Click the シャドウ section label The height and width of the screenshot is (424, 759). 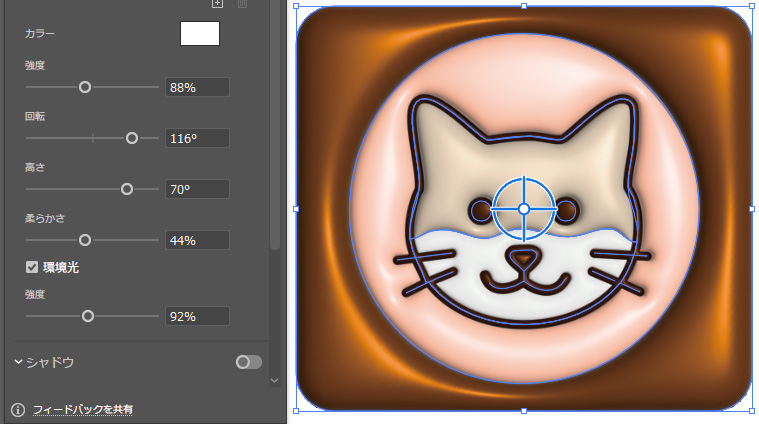(50, 362)
